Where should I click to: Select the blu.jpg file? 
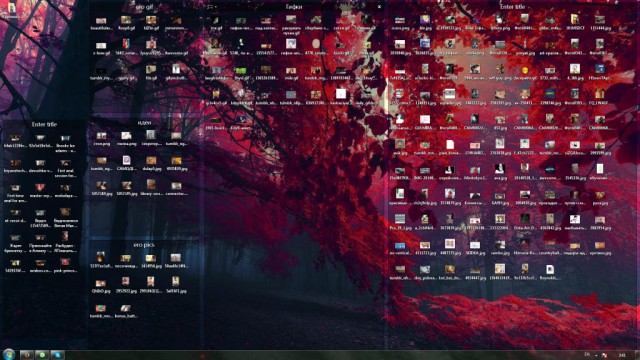click(425, 23)
